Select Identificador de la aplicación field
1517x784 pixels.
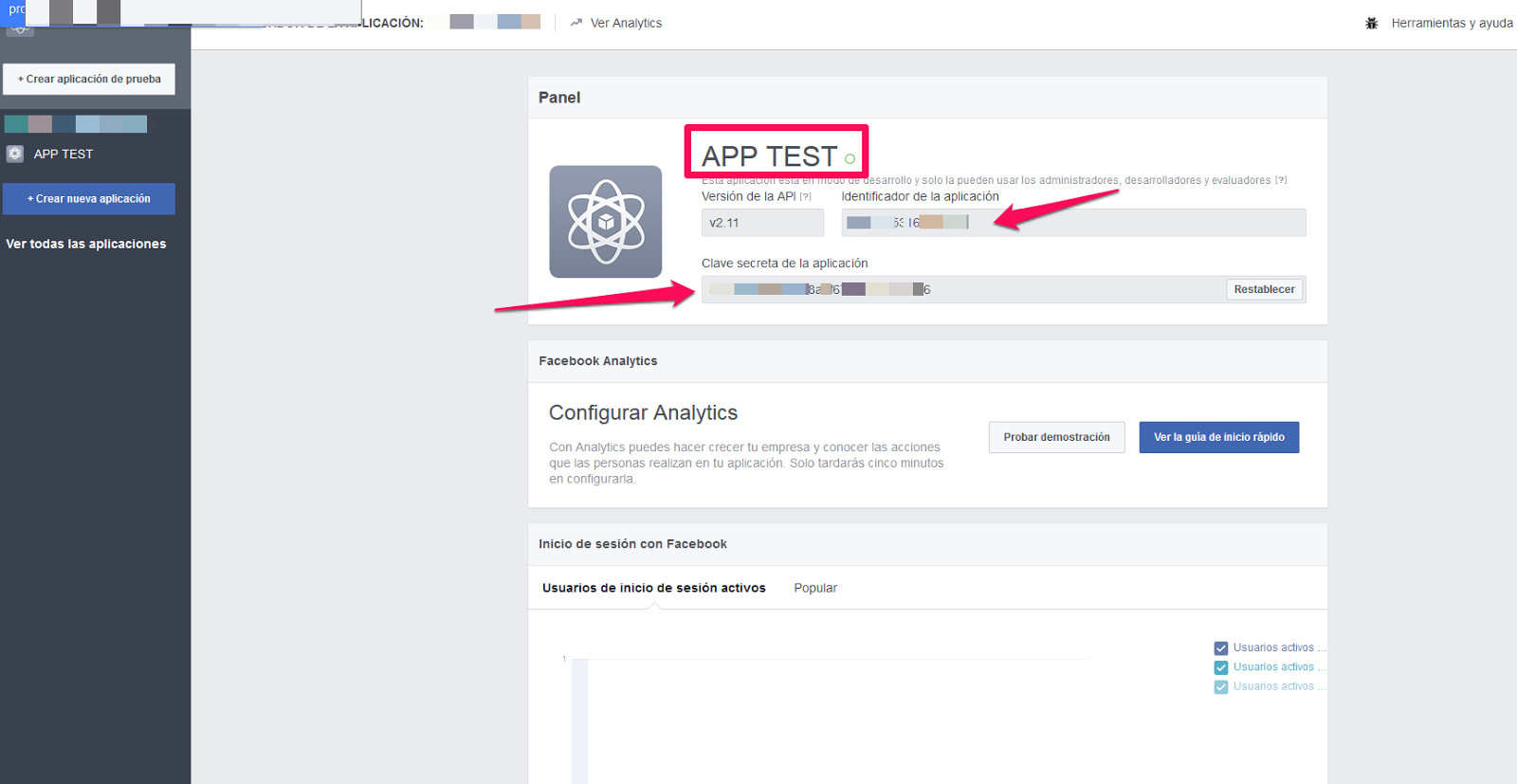[1073, 223]
